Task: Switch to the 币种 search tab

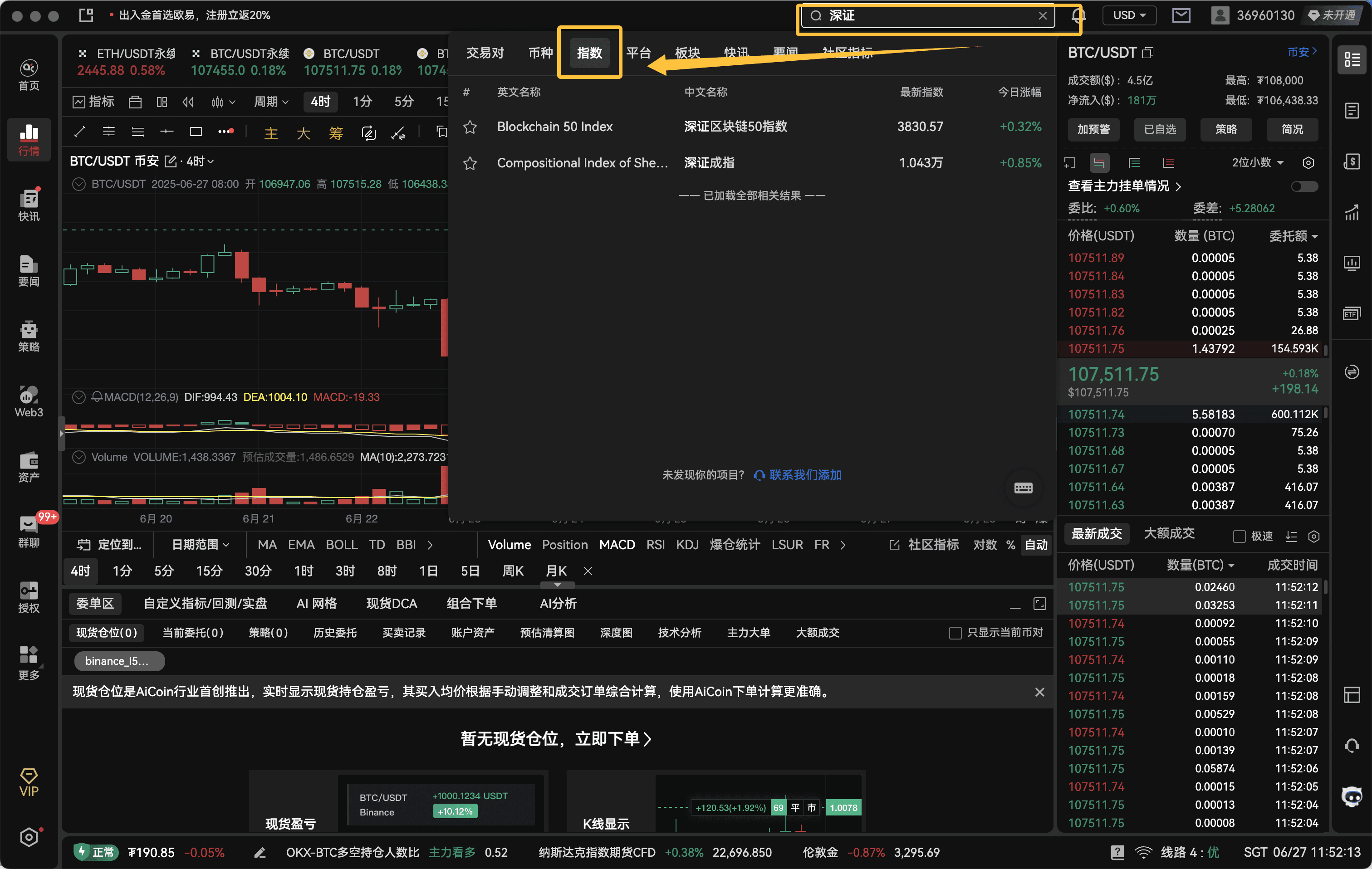Action: [x=540, y=54]
